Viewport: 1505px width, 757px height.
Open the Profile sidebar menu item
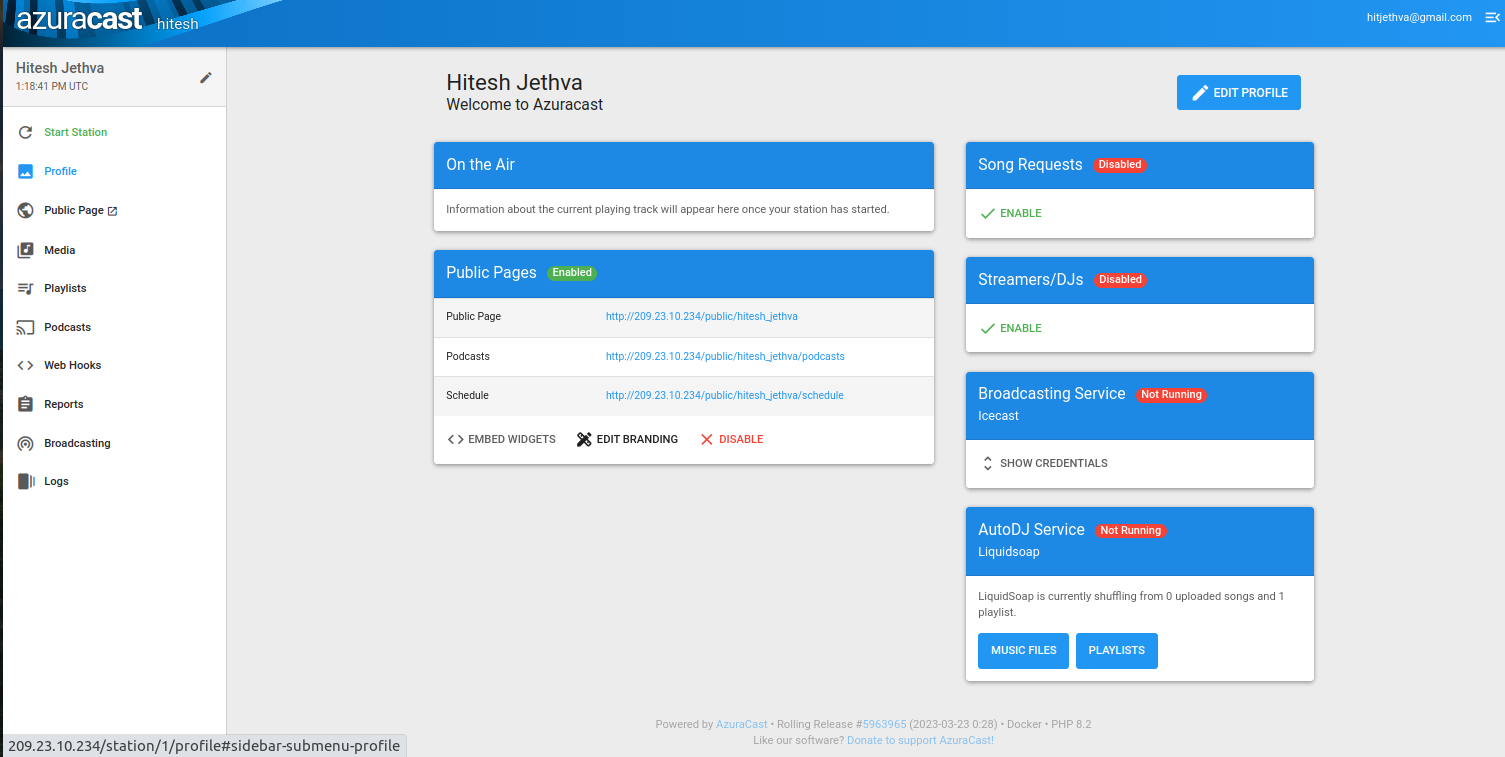(x=60, y=171)
